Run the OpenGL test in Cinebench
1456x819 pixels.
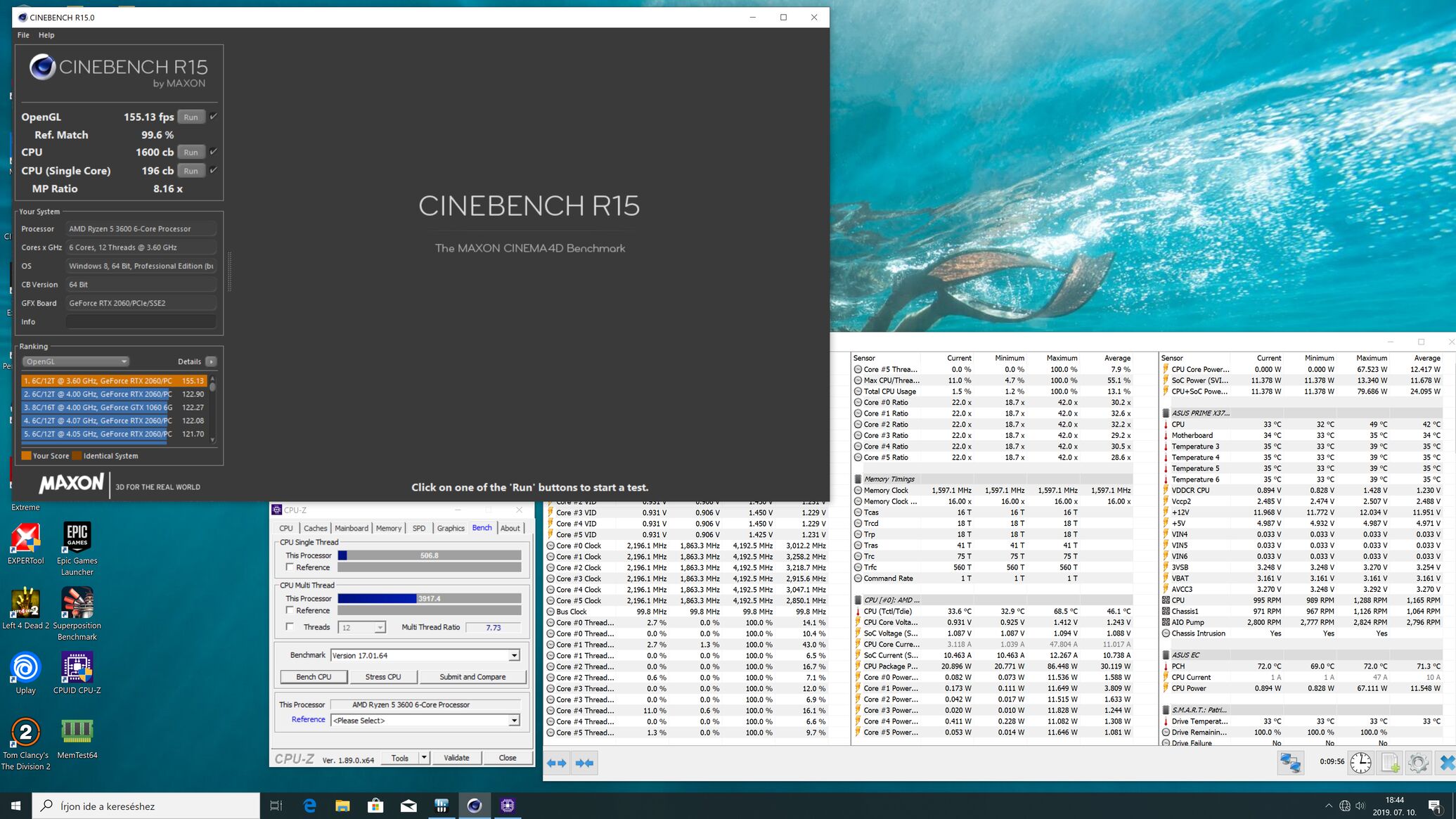(191, 117)
